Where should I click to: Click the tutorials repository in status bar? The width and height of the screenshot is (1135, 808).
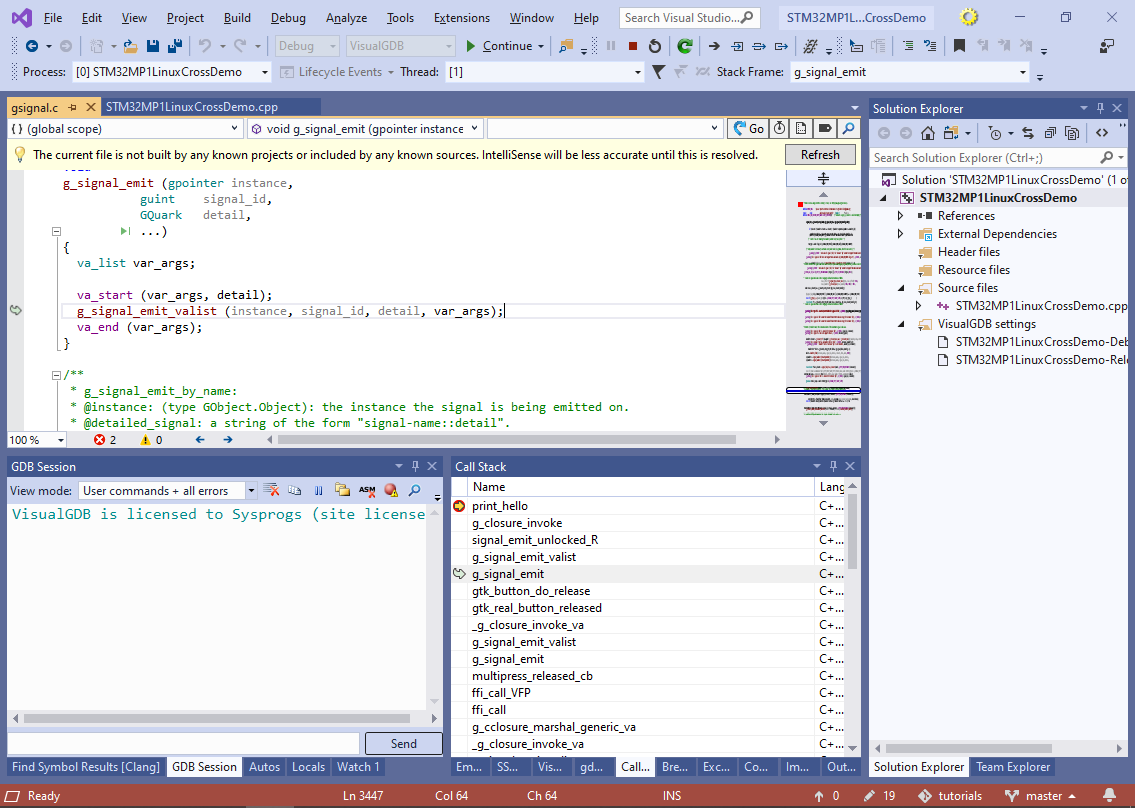point(949,796)
